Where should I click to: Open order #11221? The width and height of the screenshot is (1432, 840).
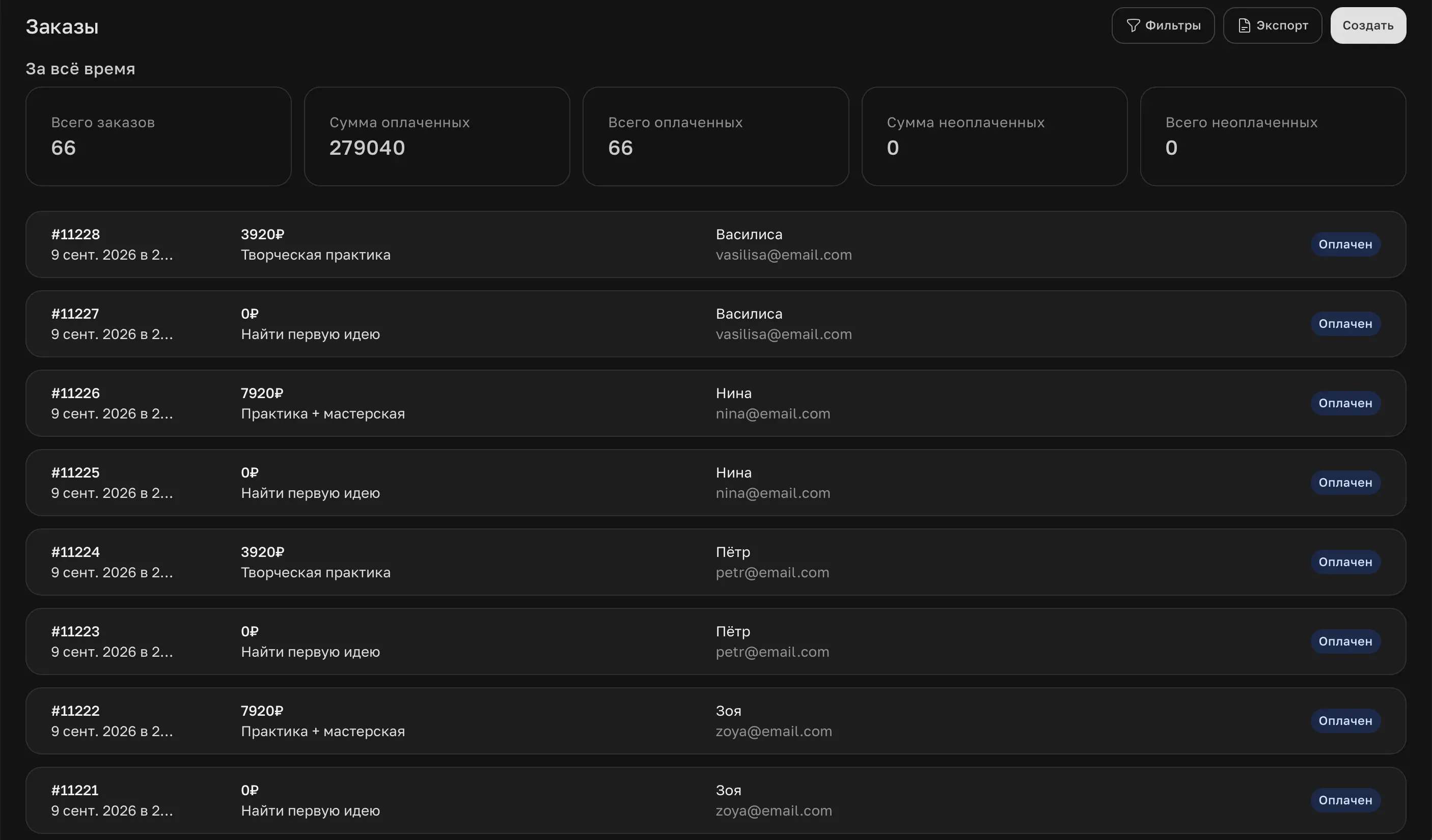coord(715,800)
